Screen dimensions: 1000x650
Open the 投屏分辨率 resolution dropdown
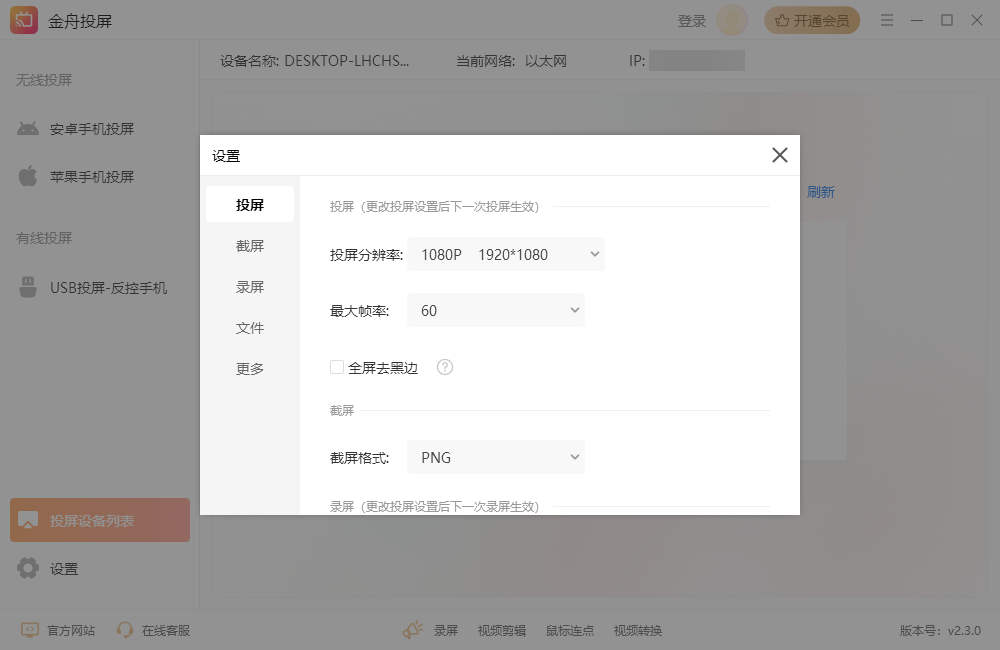click(505, 254)
